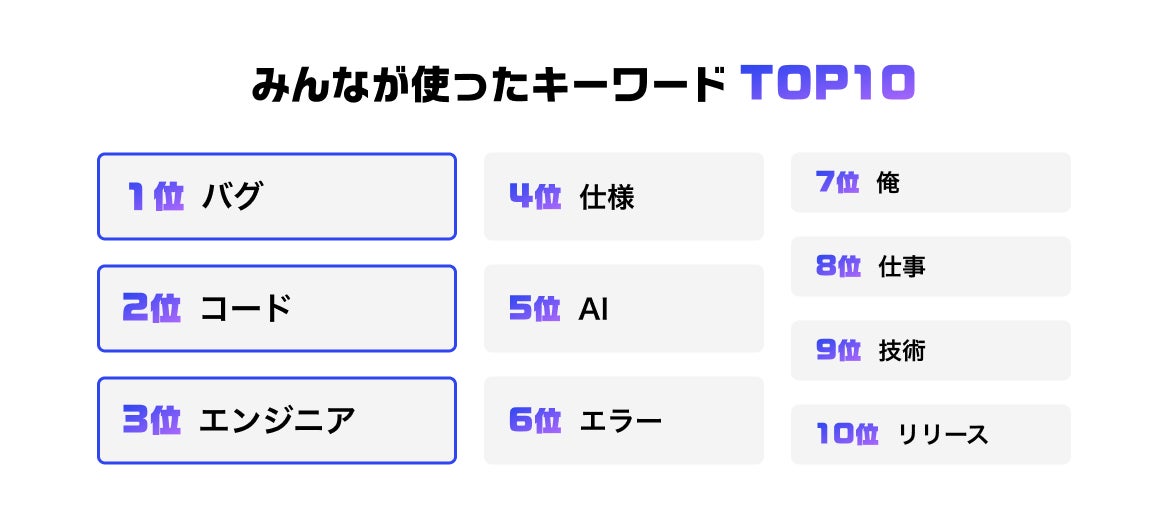The image size is (1168, 529).
Task: Open the 3位 エンジニア keyword card
Action: 276,420
